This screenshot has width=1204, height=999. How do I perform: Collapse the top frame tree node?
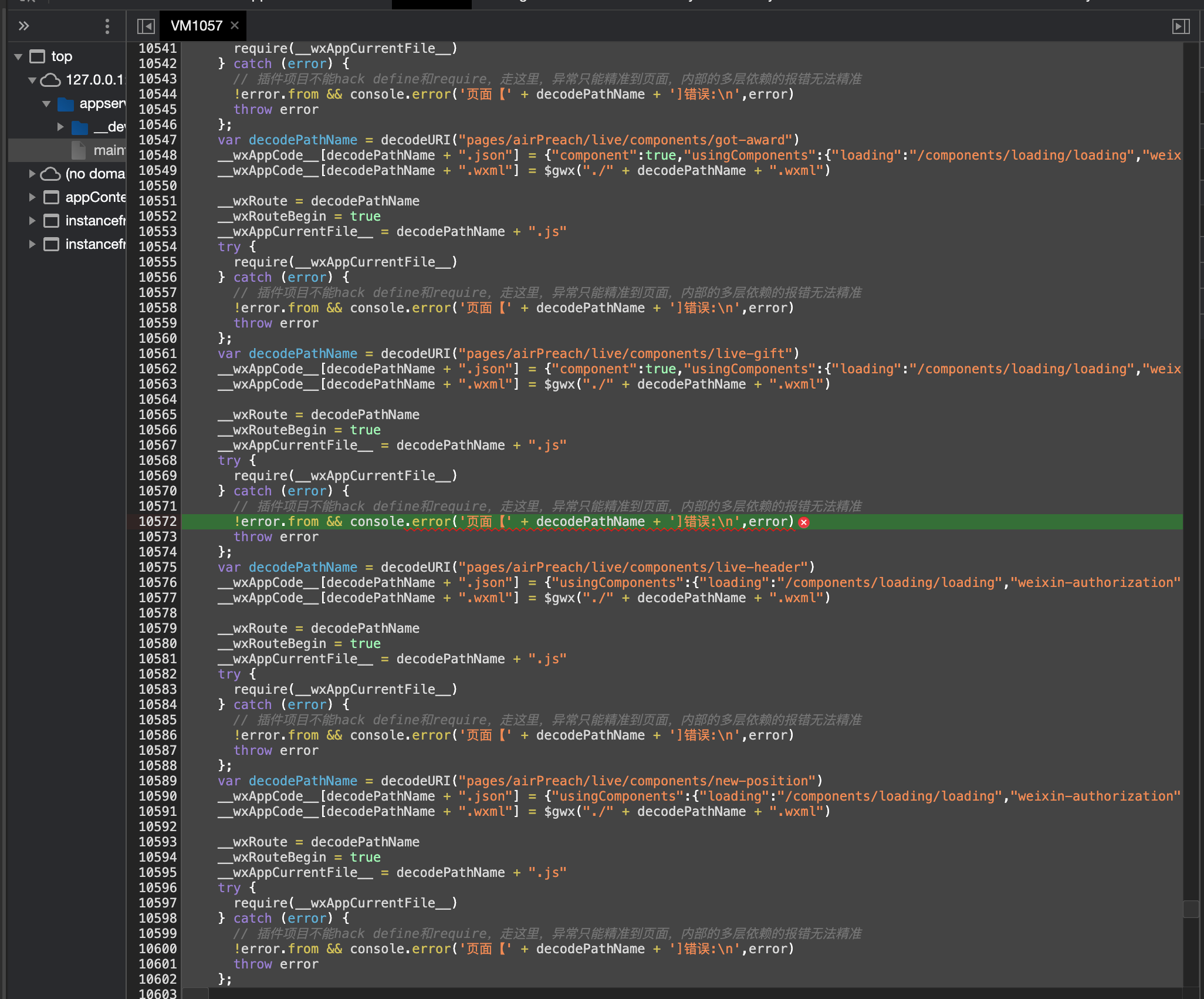tap(18, 57)
